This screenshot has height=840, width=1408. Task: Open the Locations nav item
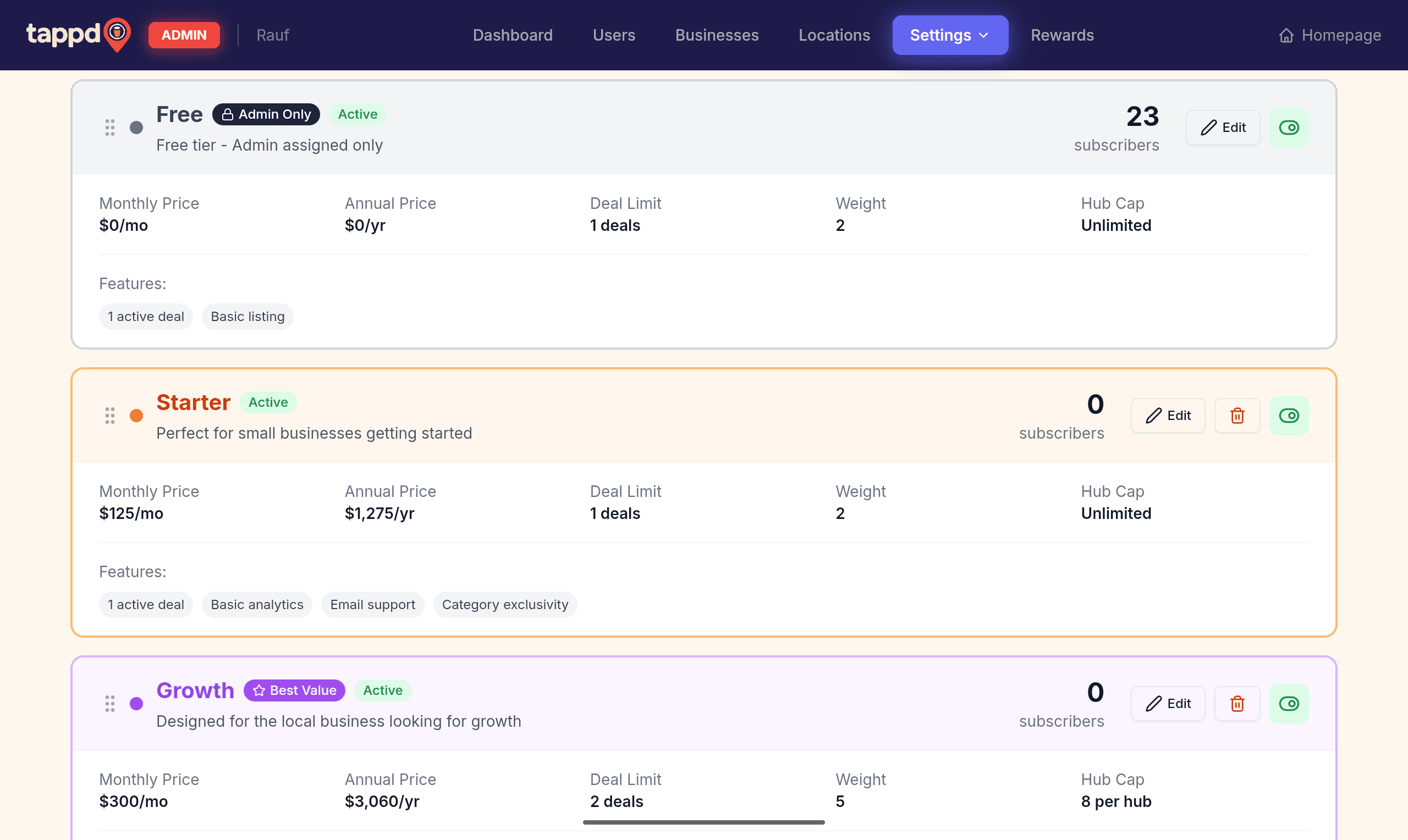[834, 35]
